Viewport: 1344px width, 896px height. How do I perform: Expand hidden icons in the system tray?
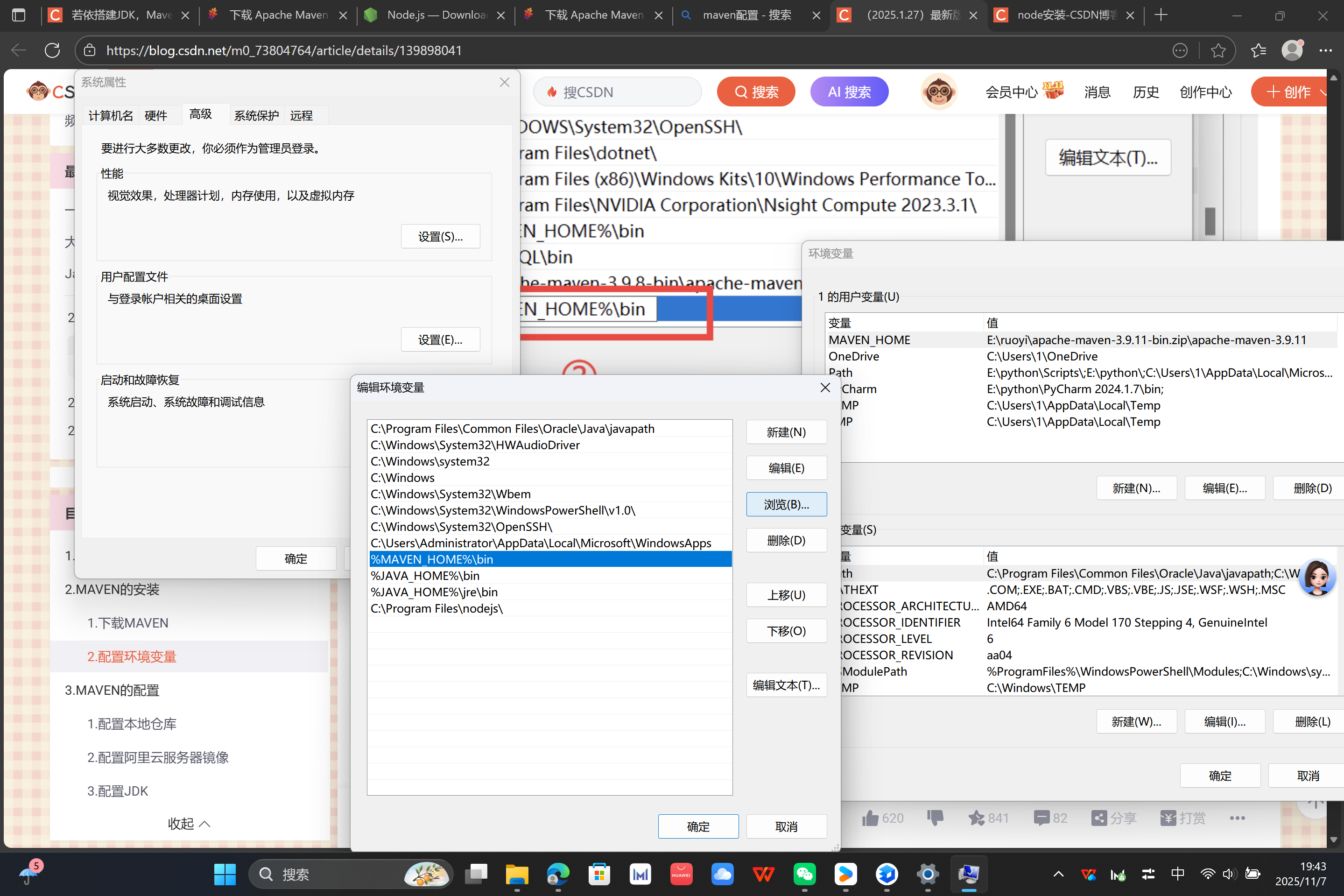tap(1058, 874)
